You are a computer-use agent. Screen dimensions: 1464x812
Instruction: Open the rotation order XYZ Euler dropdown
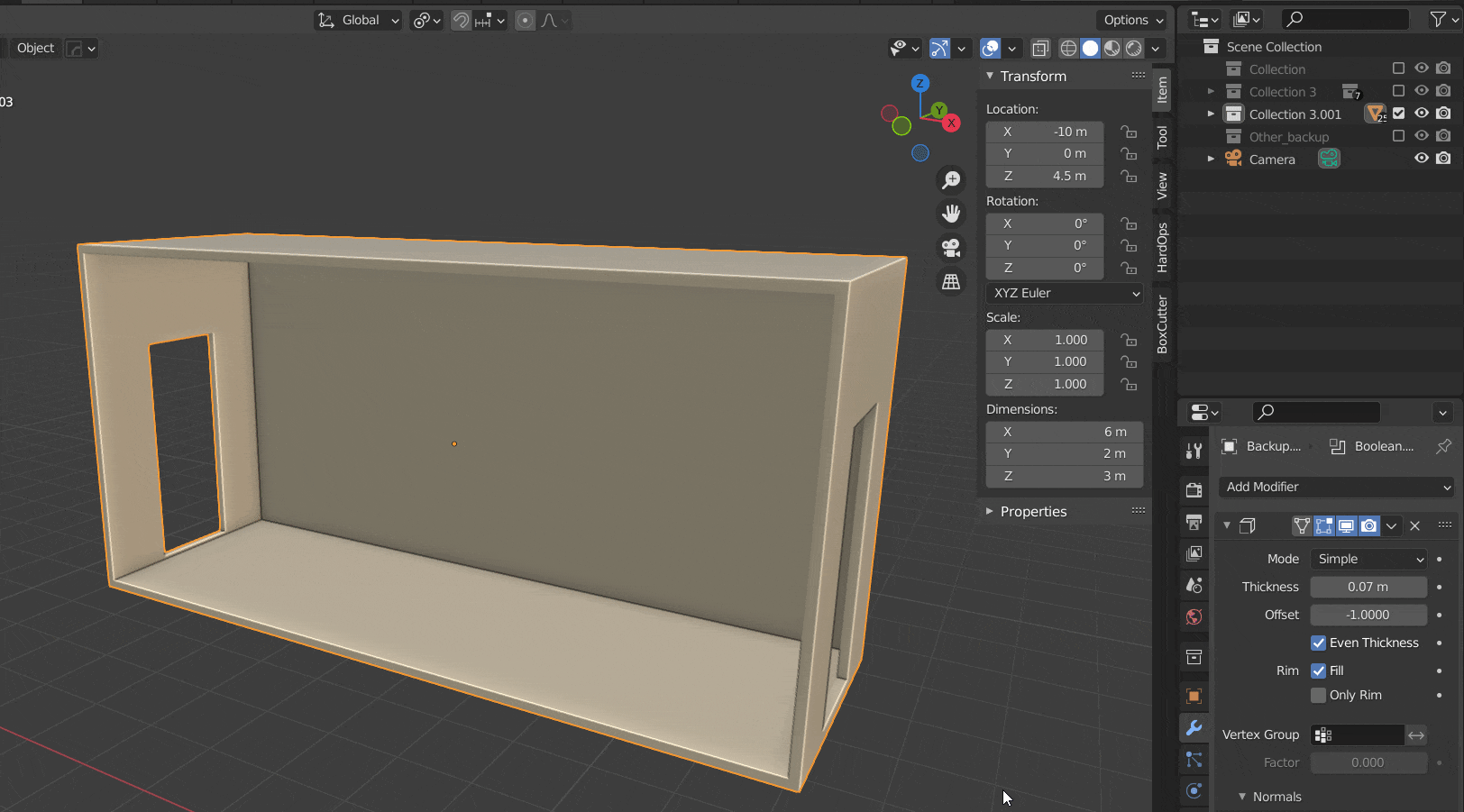1064,293
